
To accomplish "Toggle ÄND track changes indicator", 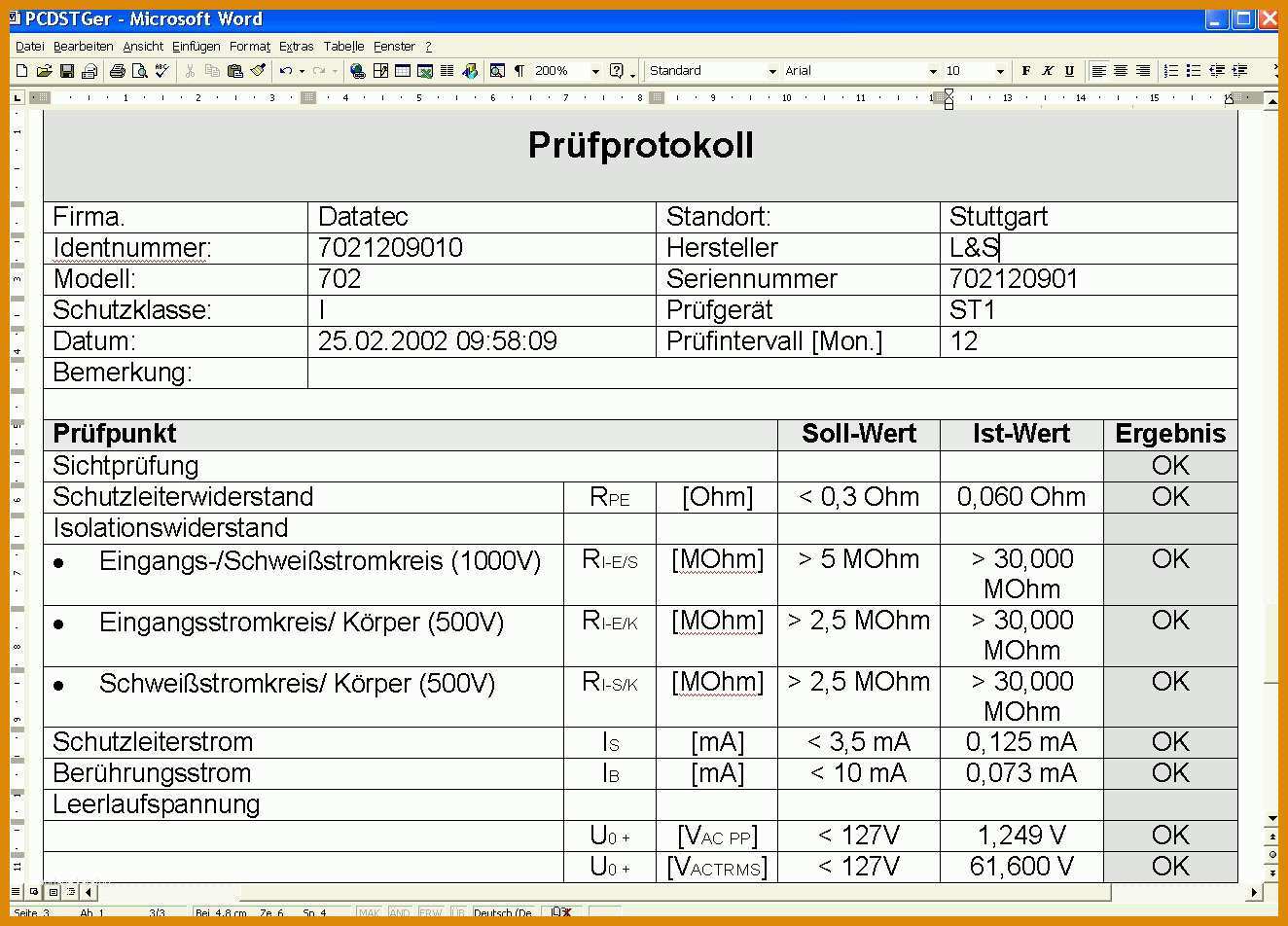I will pos(400,913).
